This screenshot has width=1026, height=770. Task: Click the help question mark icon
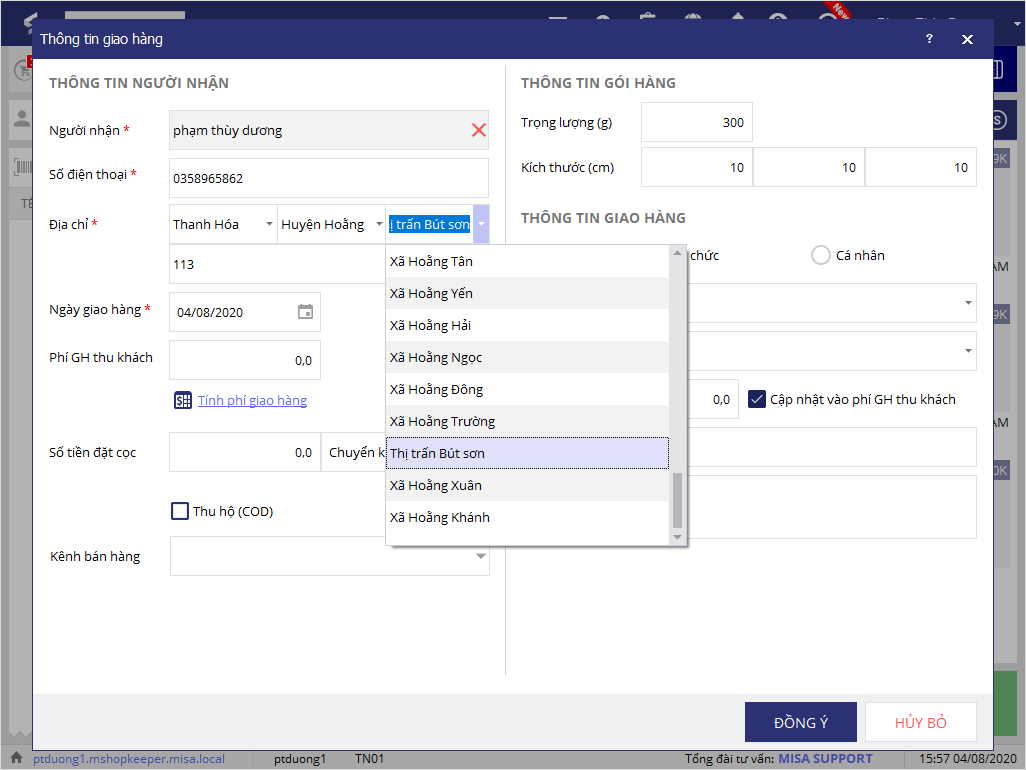pos(929,39)
